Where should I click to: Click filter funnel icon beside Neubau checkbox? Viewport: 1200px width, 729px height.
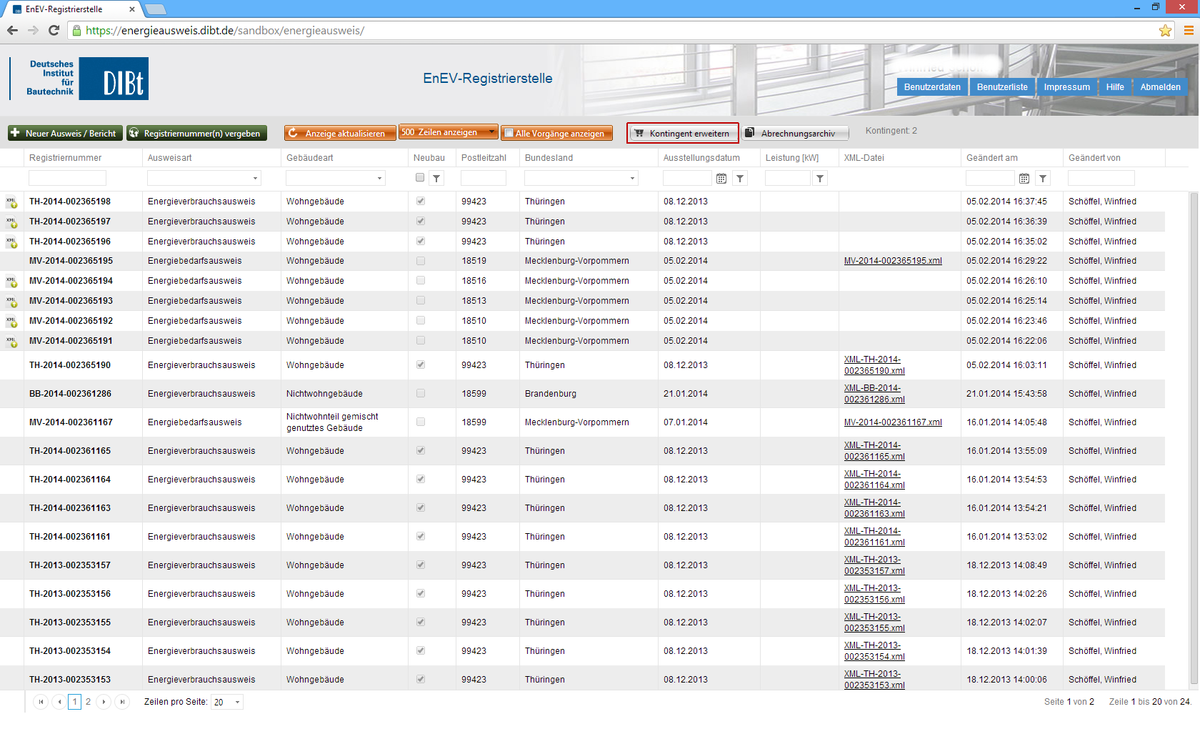point(437,178)
